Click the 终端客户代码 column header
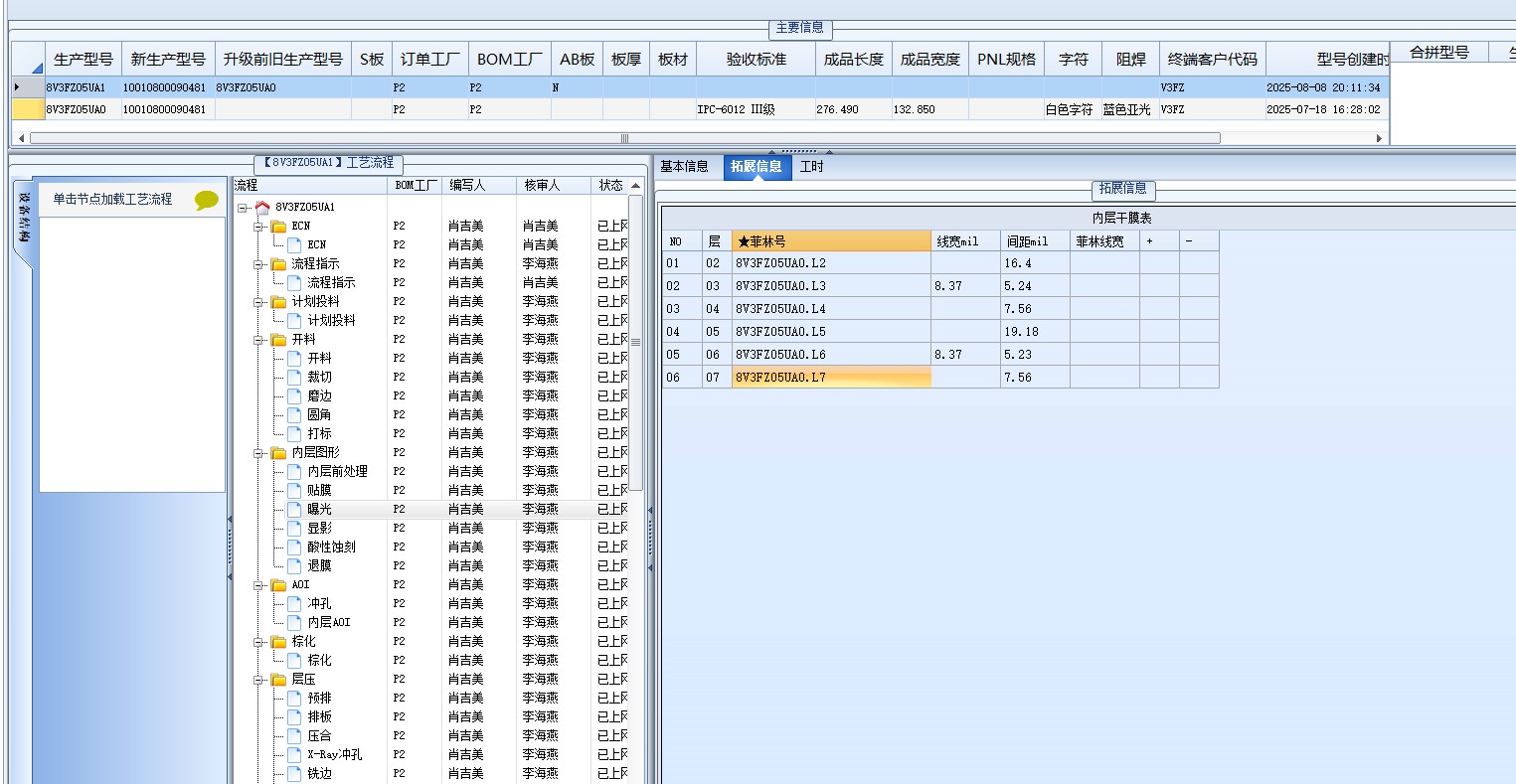Viewport: 1516px width, 784px height. click(1213, 59)
